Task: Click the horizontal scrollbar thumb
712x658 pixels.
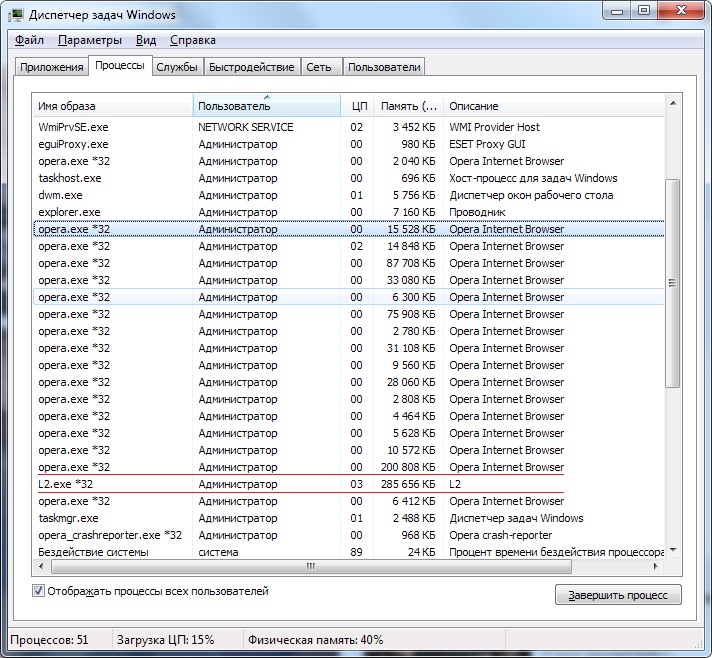Action: [x=311, y=566]
